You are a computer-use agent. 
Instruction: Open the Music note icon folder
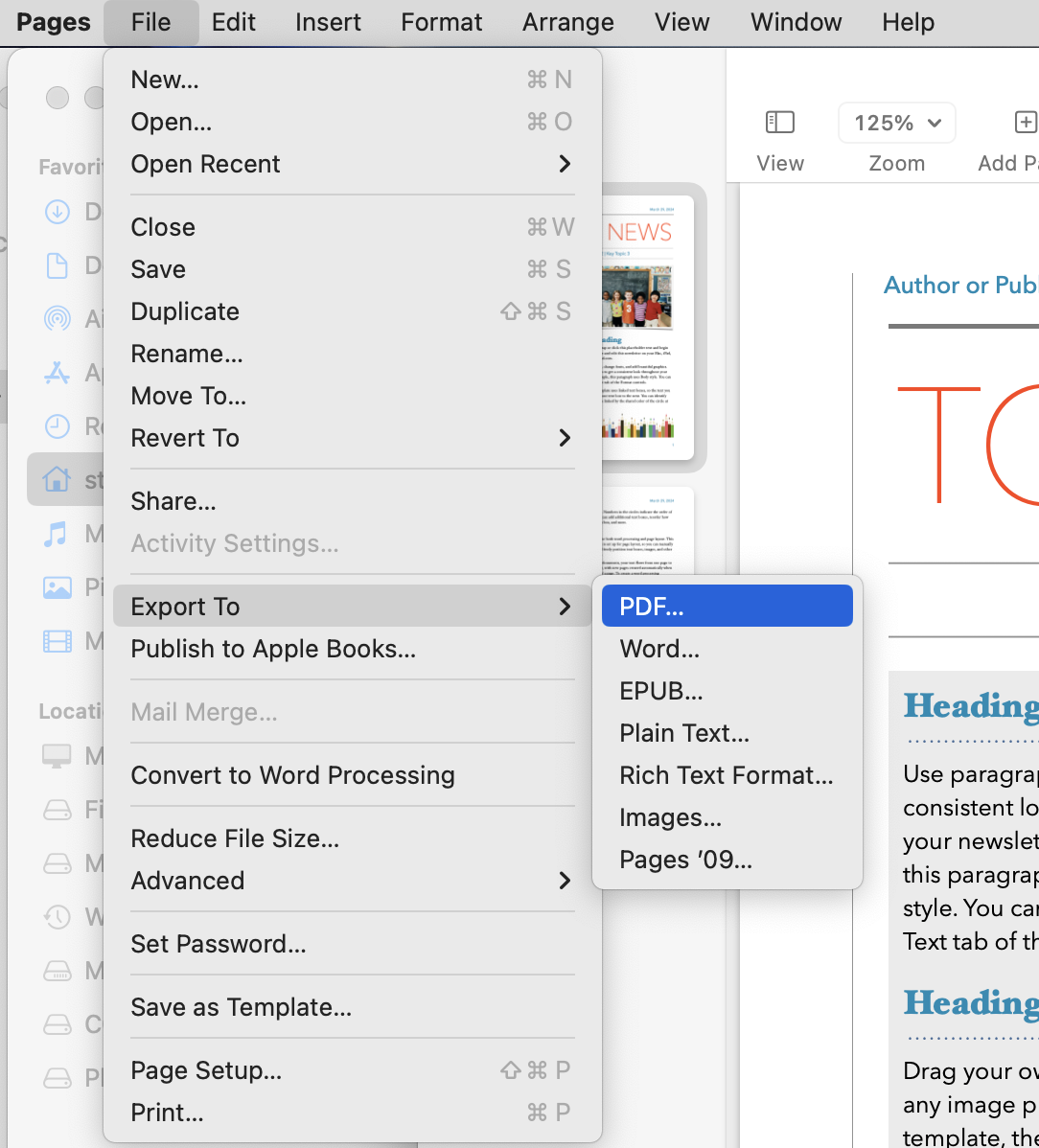[56, 534]
